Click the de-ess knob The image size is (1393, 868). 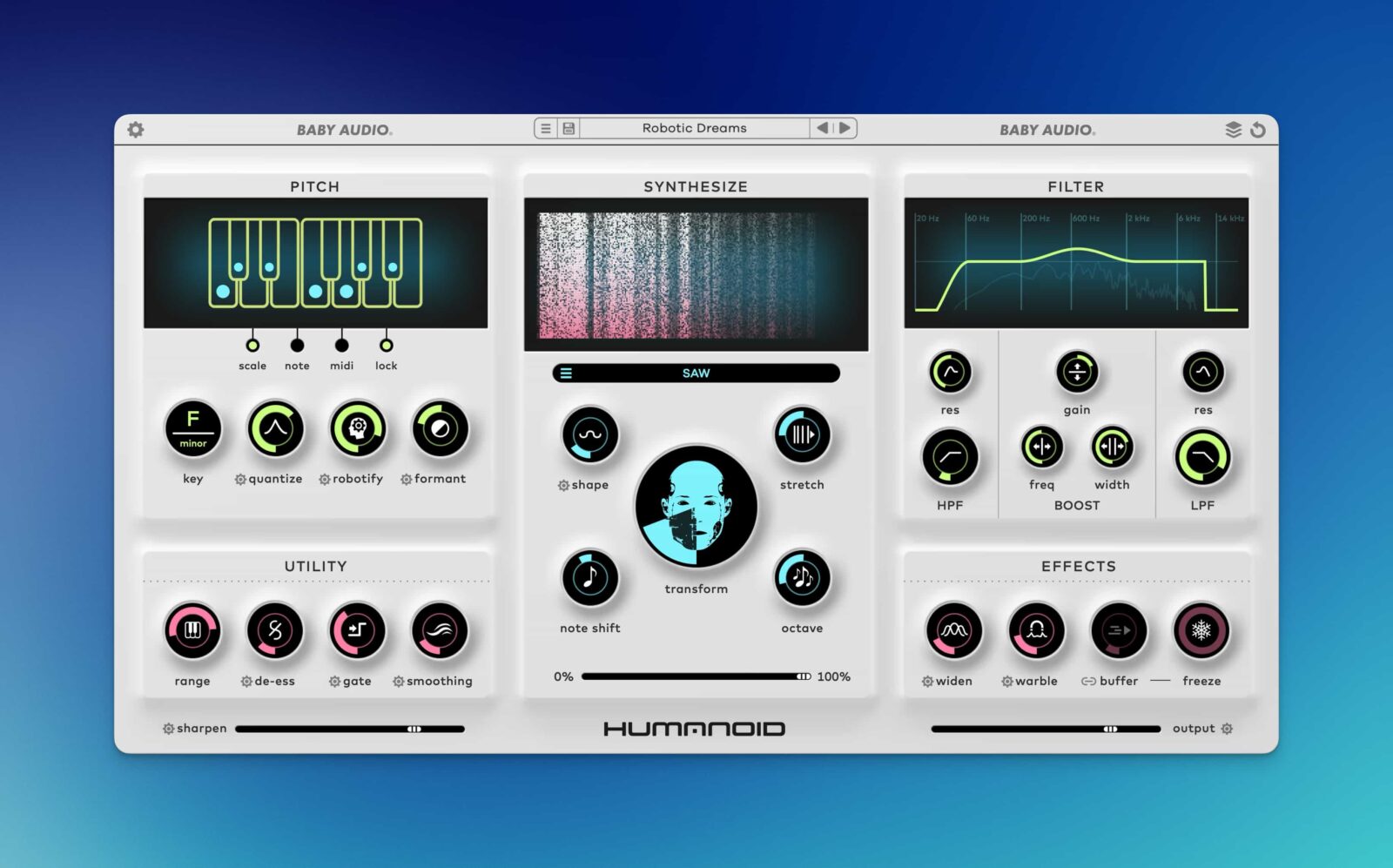274,630
